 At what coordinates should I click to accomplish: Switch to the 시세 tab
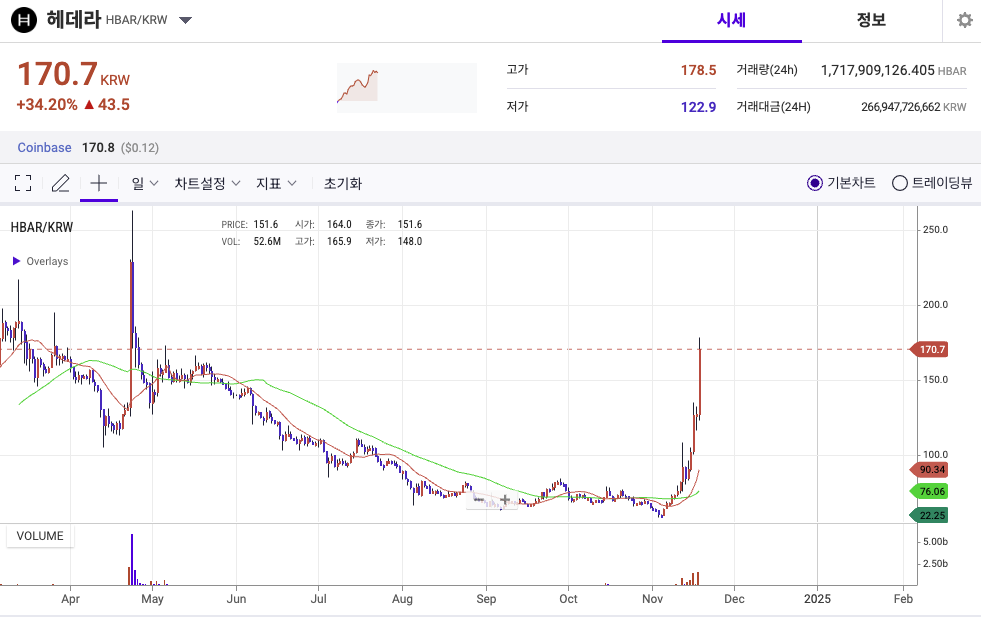click(731, 20)
